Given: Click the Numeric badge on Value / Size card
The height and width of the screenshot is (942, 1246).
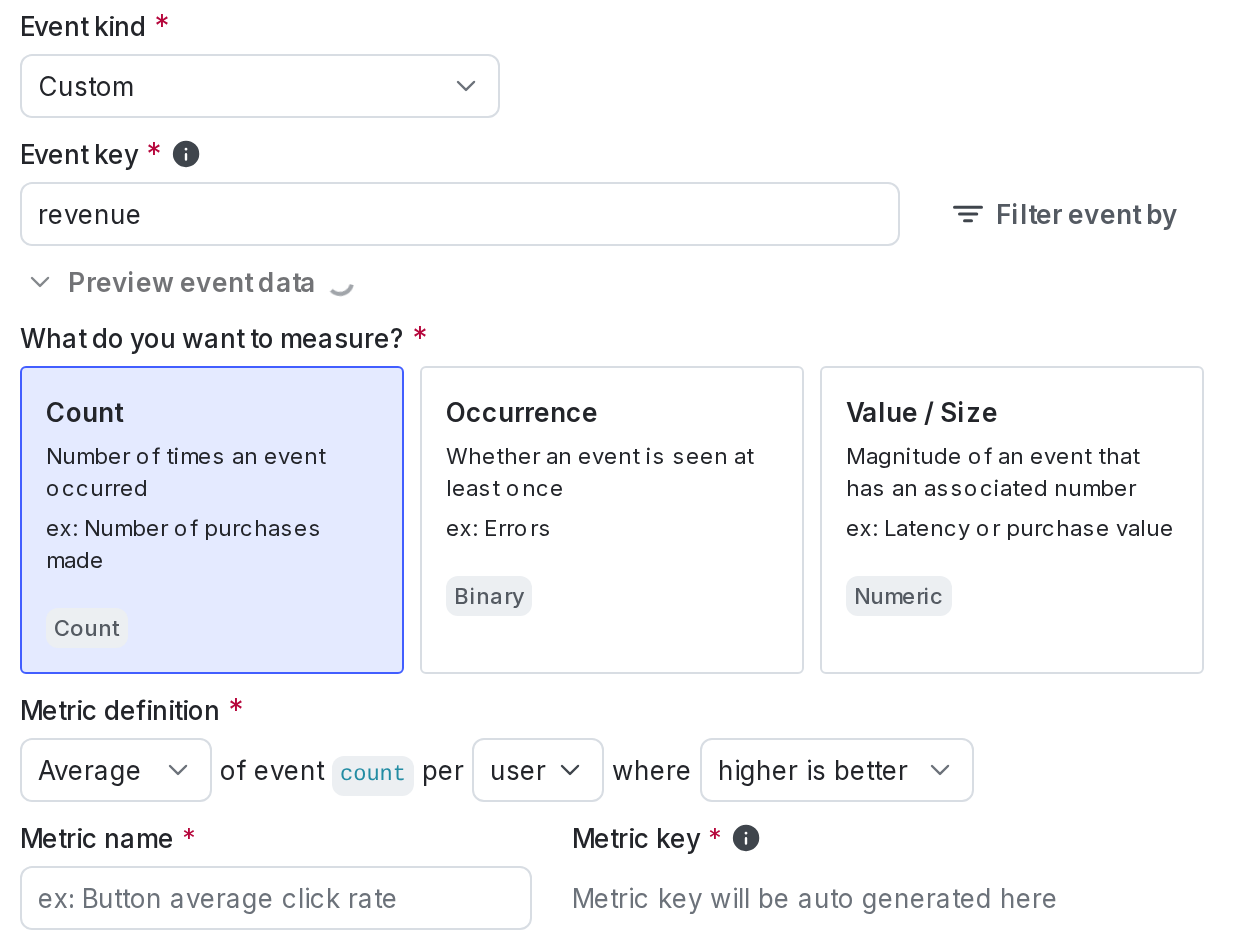Looking at the screenshot, I should pyautogui.click(x=898, y=596).
